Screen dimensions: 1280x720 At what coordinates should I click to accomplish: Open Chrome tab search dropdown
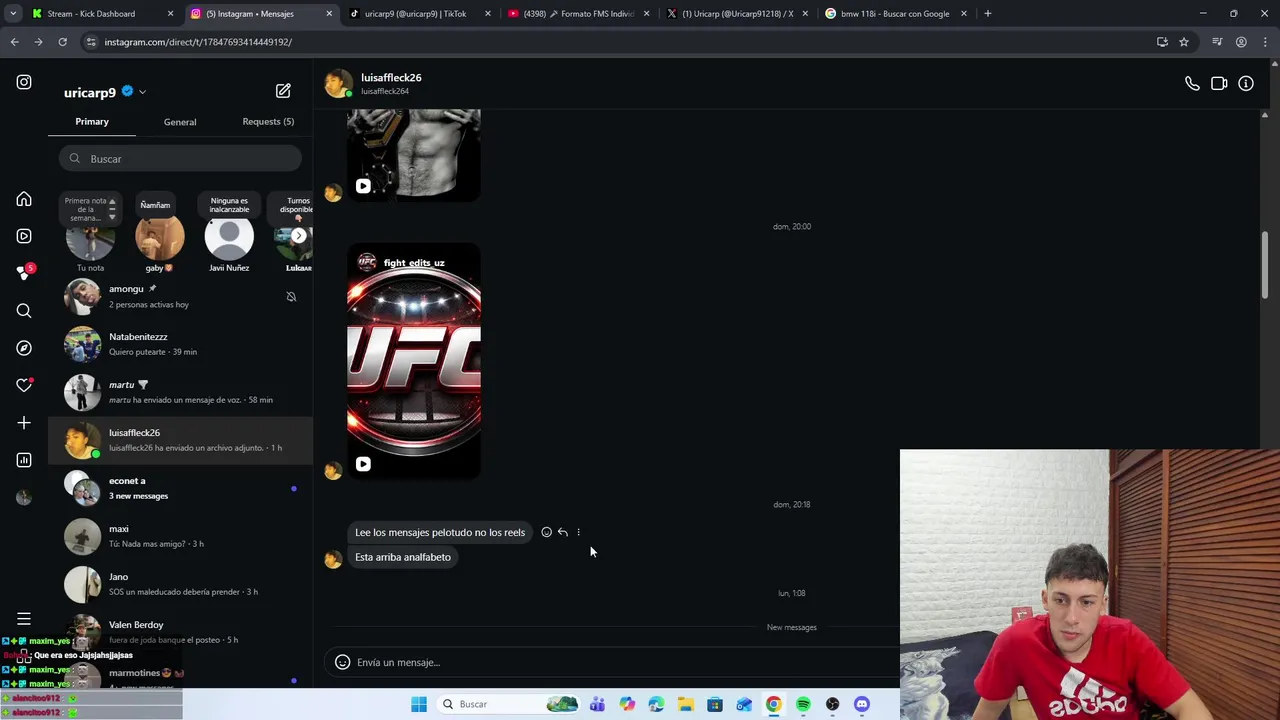(x=13, y=14)
